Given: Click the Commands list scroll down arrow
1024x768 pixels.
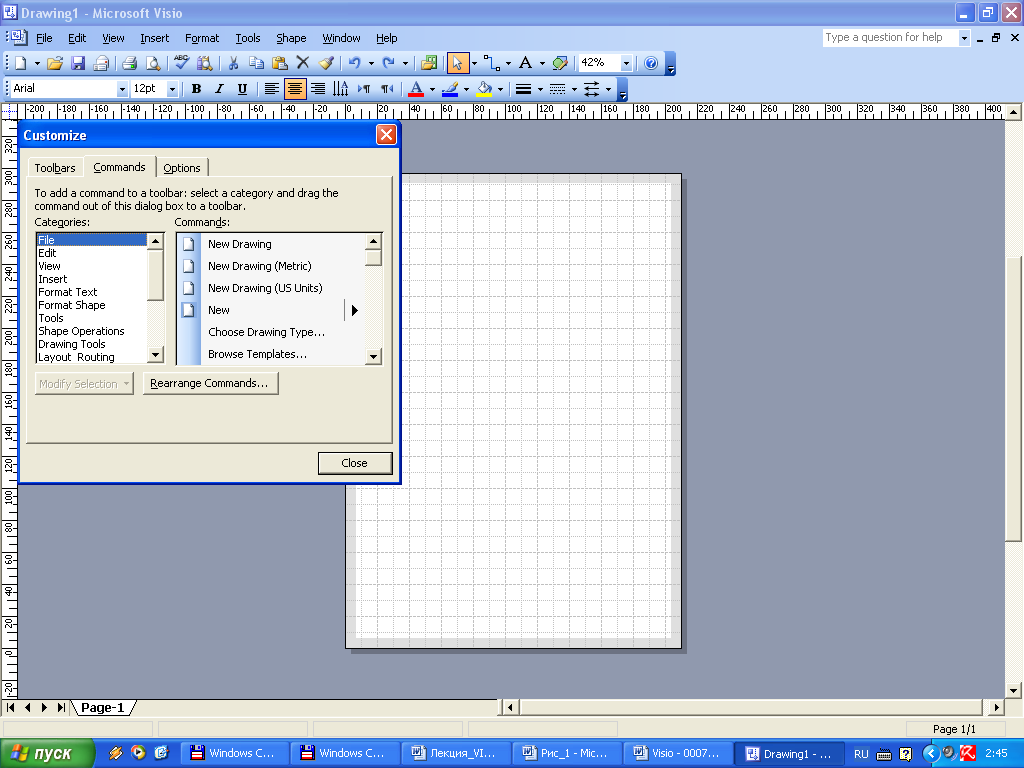Looking at the screenshot, I should (x=373, y=356).
